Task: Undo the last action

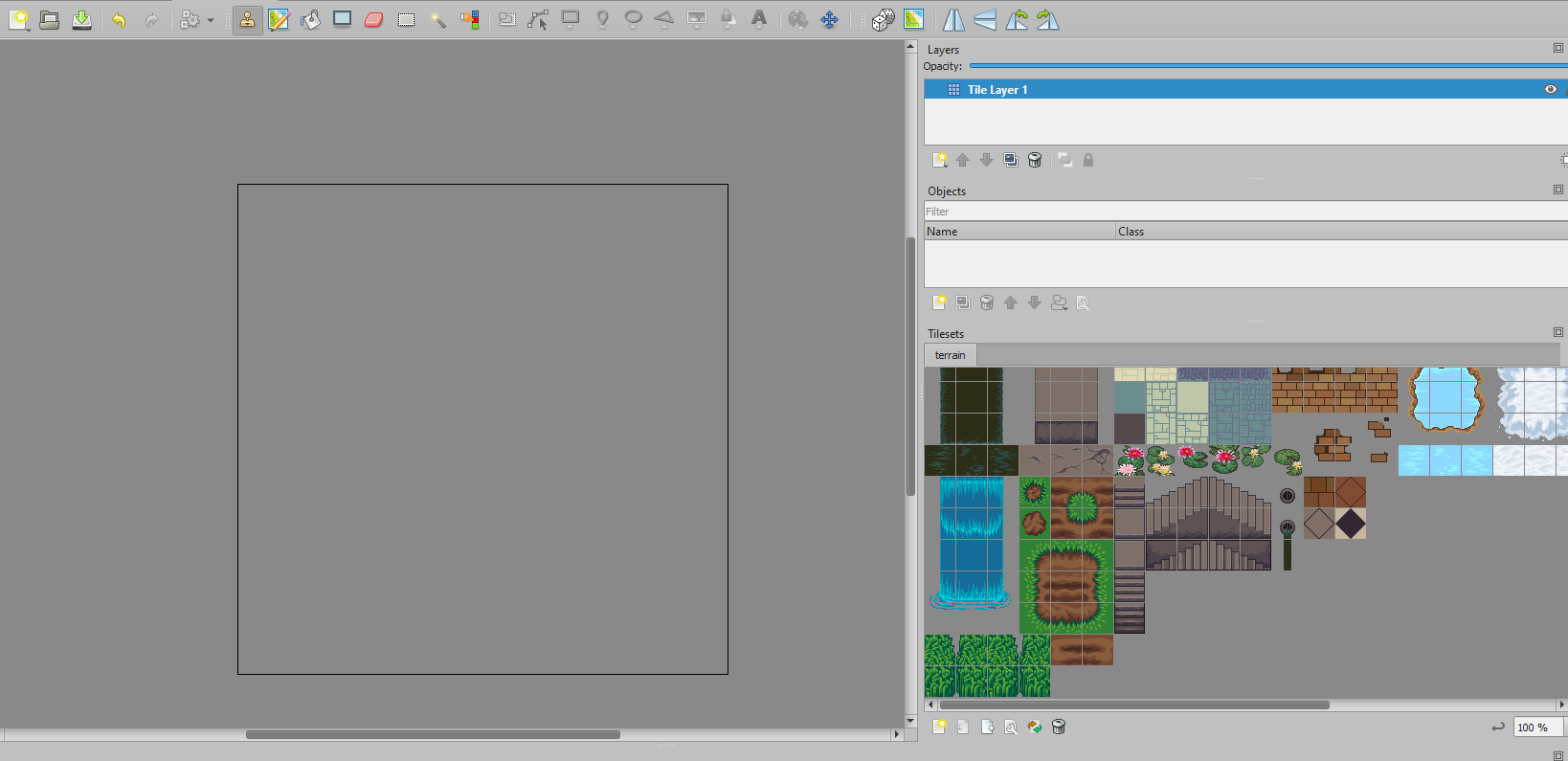Action: (x=119, y=19)
